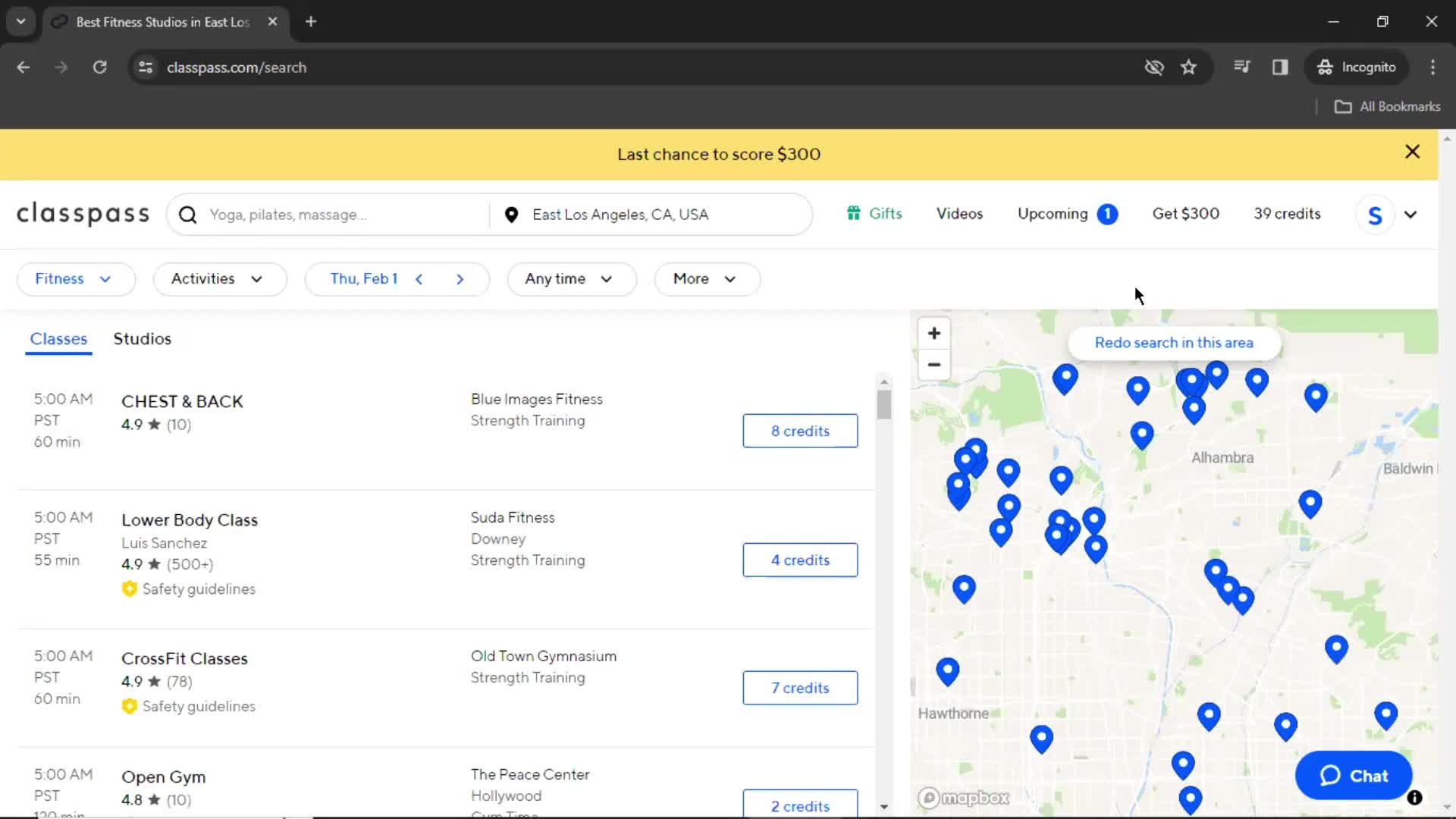Click the Incognito indicator
Image resolution: width=1456 pixels, height=819 pixels.
pyautogui.click(x=1356, y=67)
